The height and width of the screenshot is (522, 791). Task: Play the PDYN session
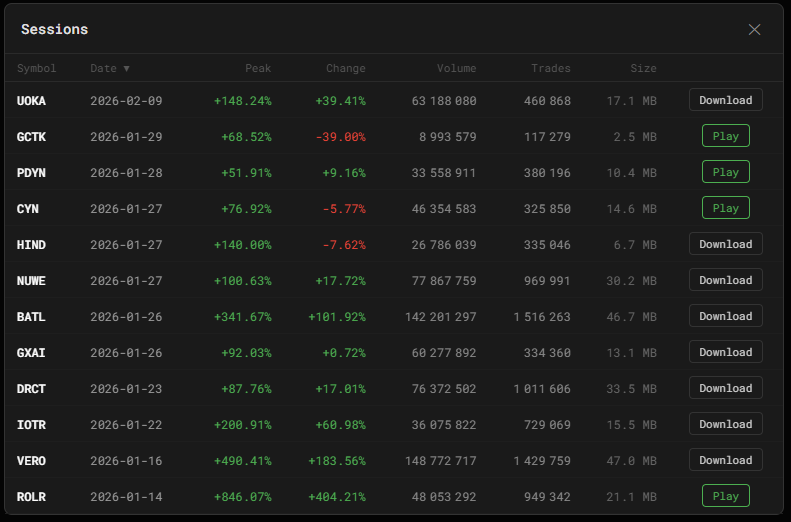coord(725,172)
